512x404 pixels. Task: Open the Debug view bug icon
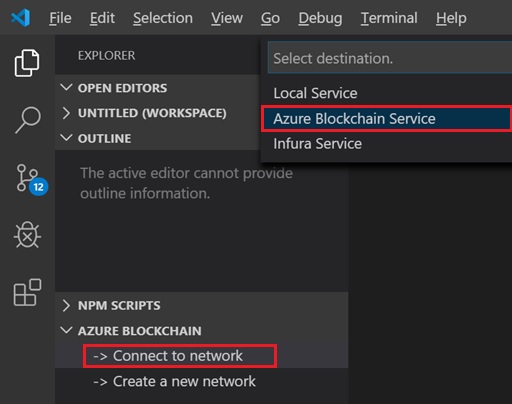(x=27, y=235)
